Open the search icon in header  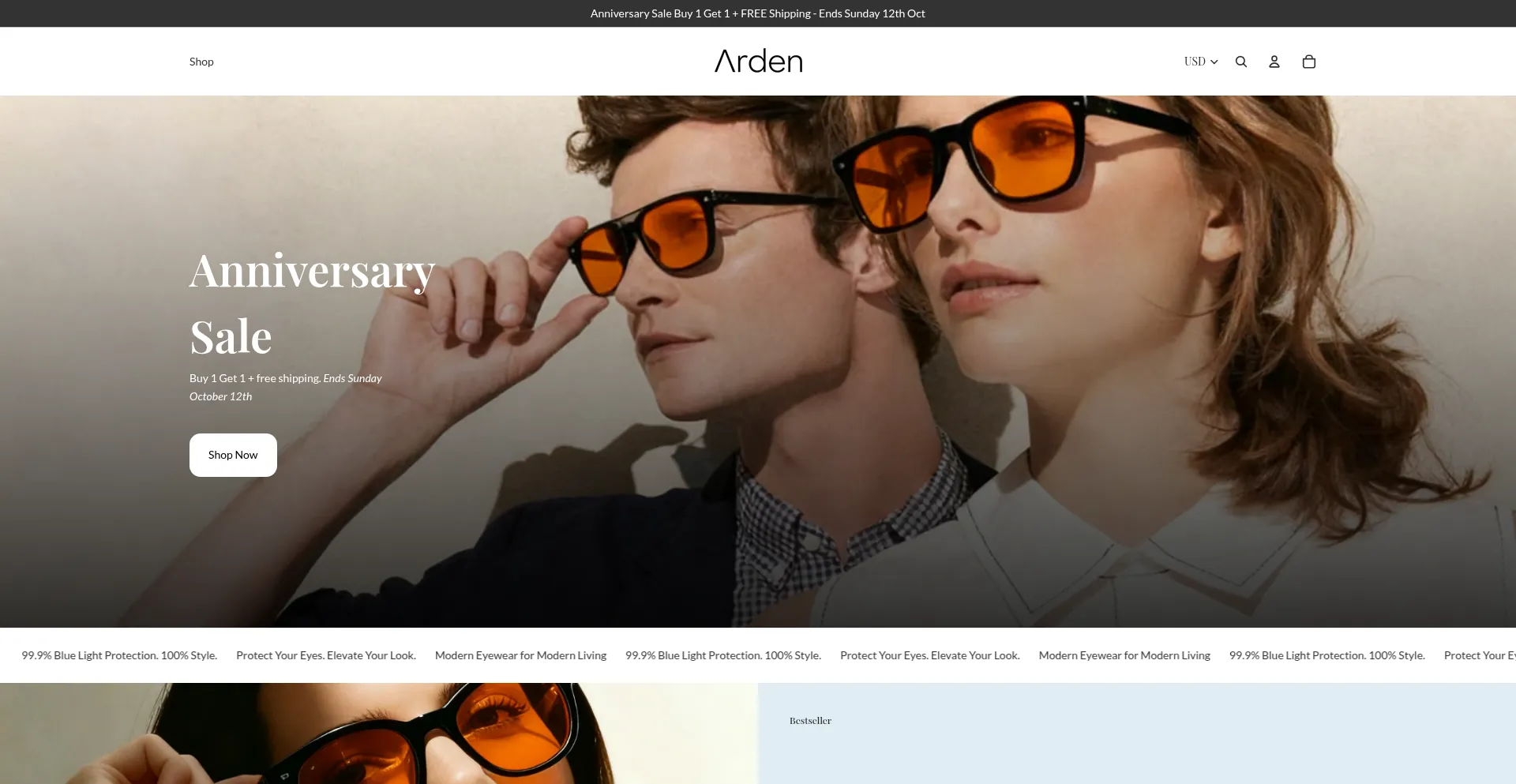1241,62
